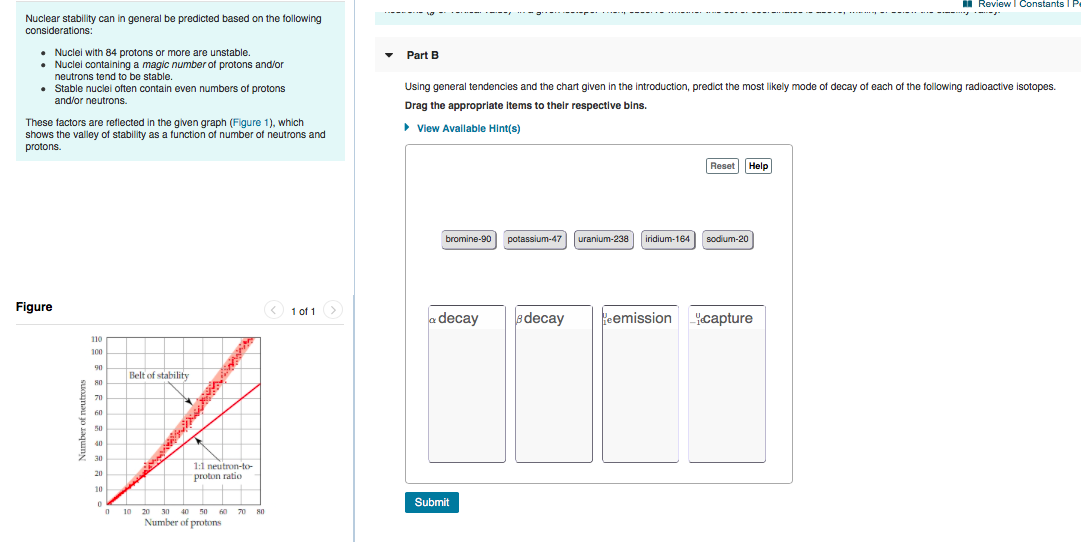Image resolution: width=1081 pixels, height=542 pixels.
Task: Open the Help button
Action: [758, 165]
